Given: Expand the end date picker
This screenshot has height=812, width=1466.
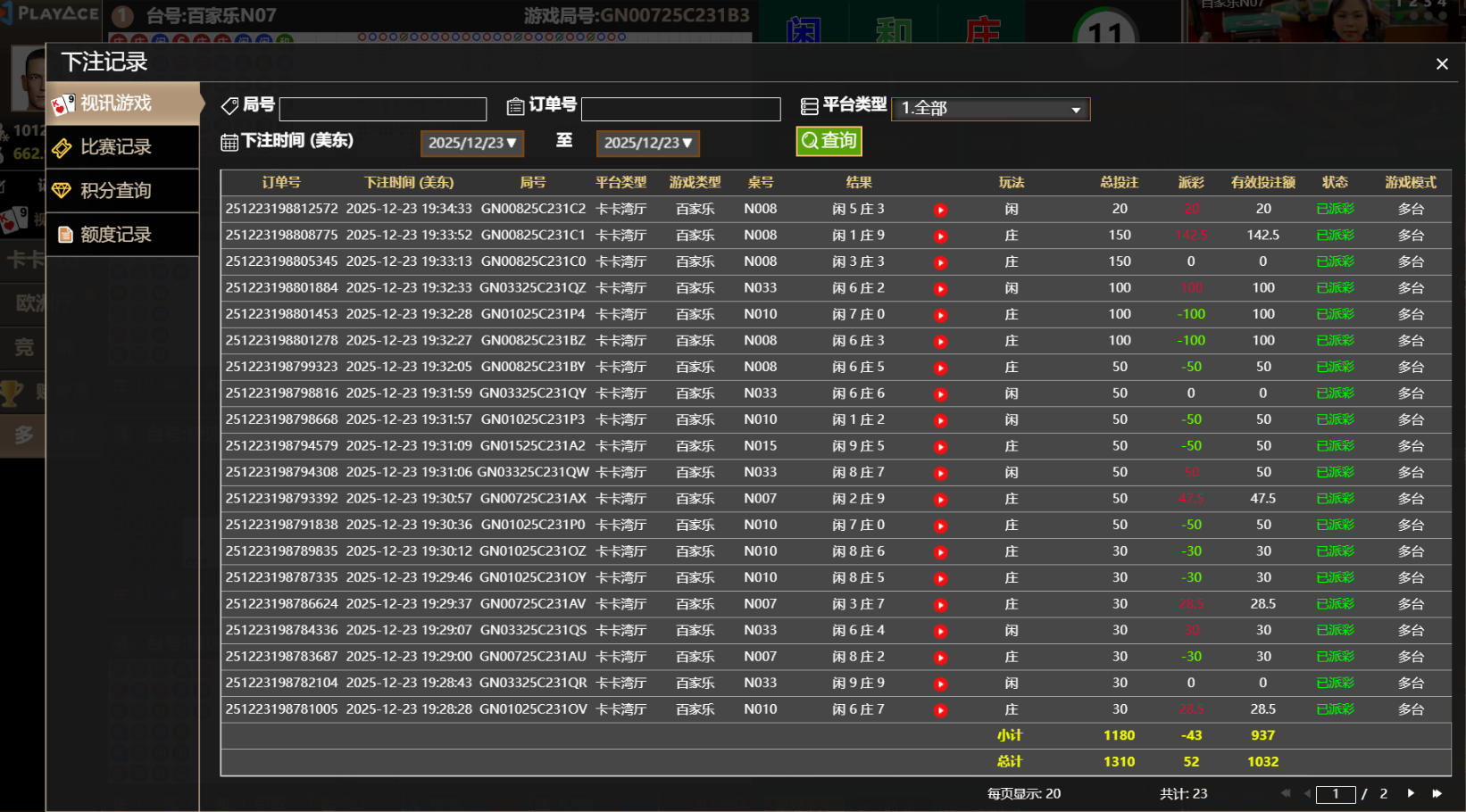Looking at the screenshot, I should pos(648,143).
